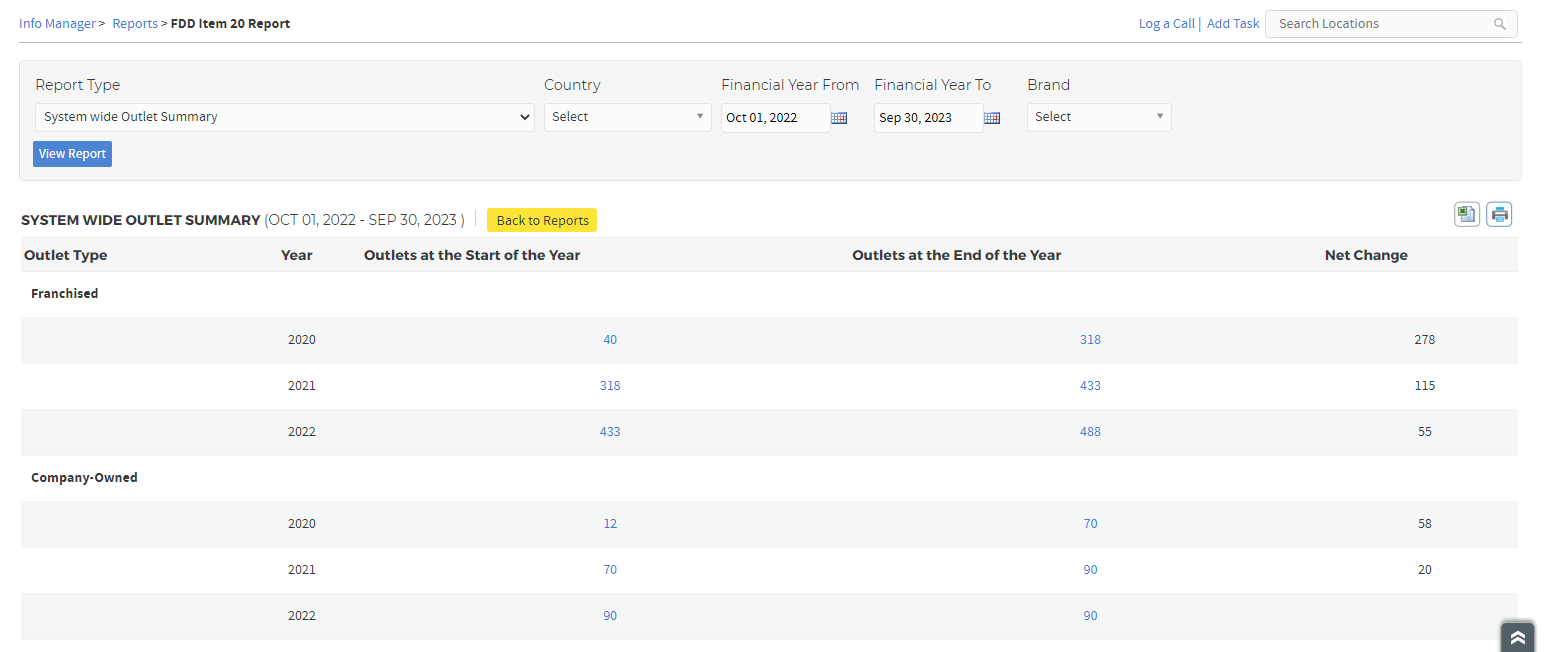The image size is (1551, 652).
Task: Click the Financial Year To date field
Action: pos(929,118)
